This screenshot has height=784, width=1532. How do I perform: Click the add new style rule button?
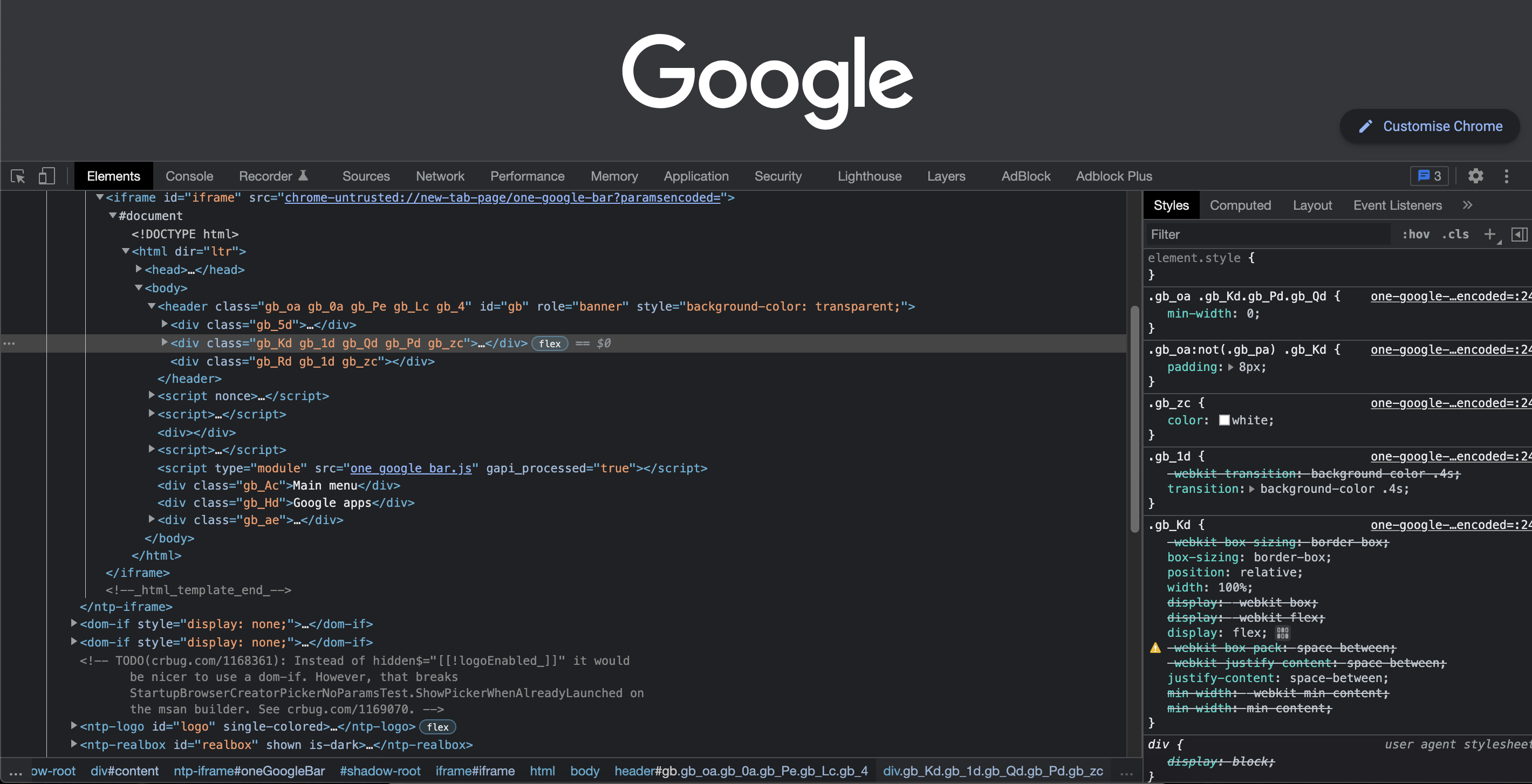point(1489,234)
